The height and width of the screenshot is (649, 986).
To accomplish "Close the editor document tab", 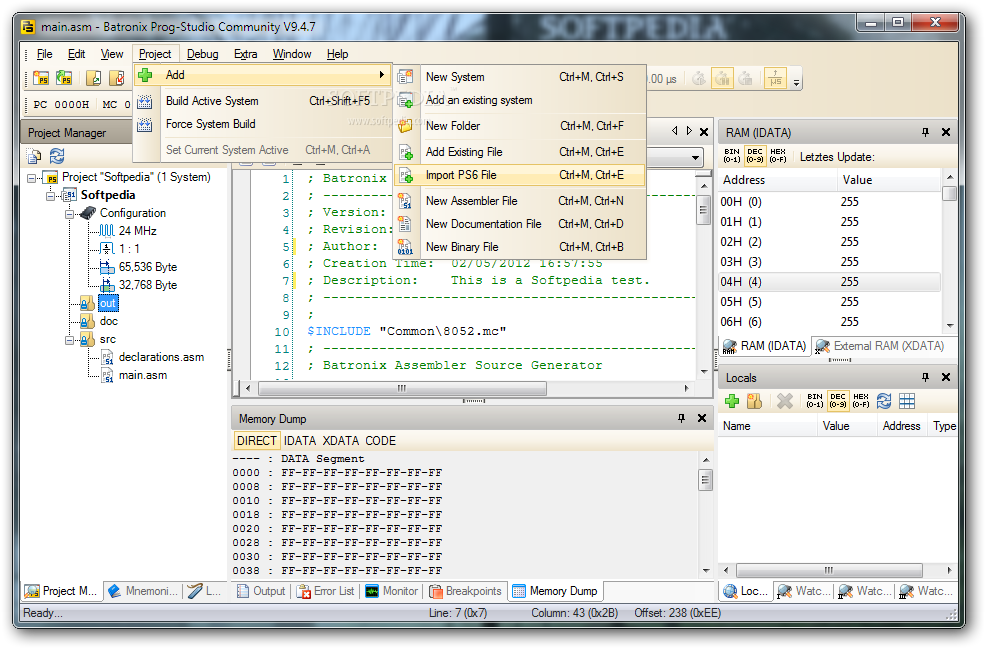I will click(704, 131).
